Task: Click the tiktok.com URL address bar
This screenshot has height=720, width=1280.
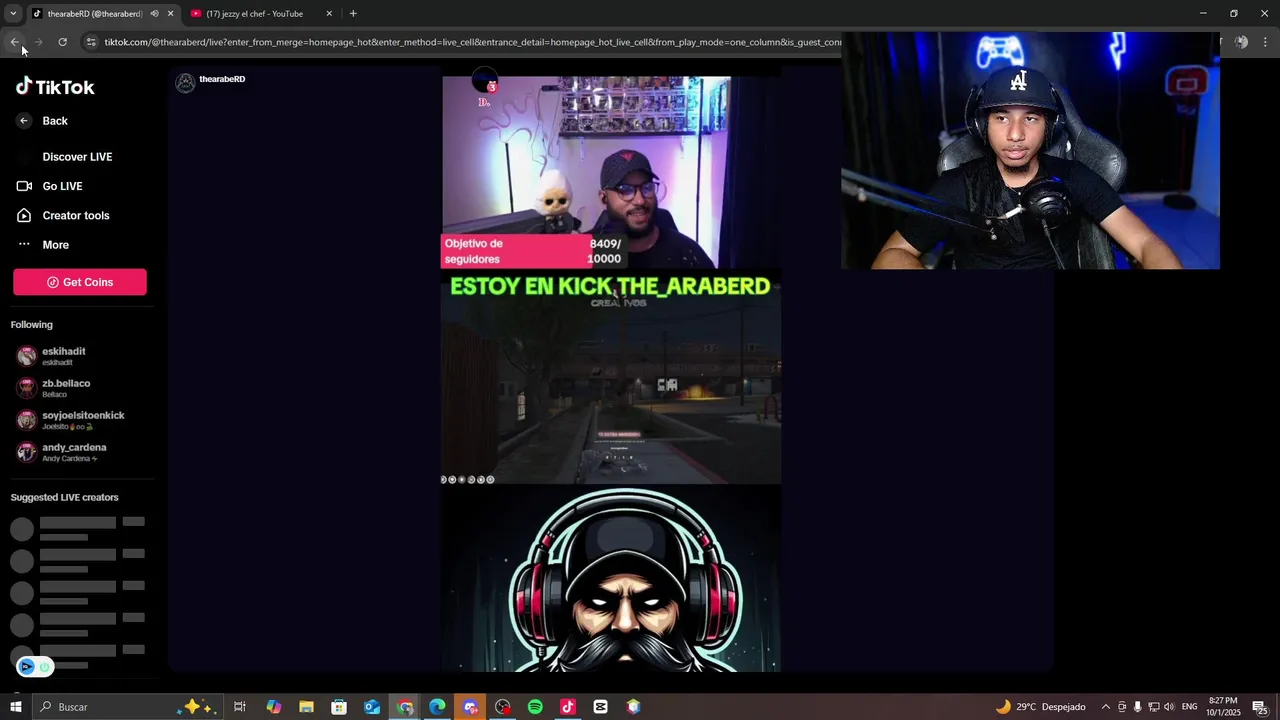Action: [x=472, y=42]
